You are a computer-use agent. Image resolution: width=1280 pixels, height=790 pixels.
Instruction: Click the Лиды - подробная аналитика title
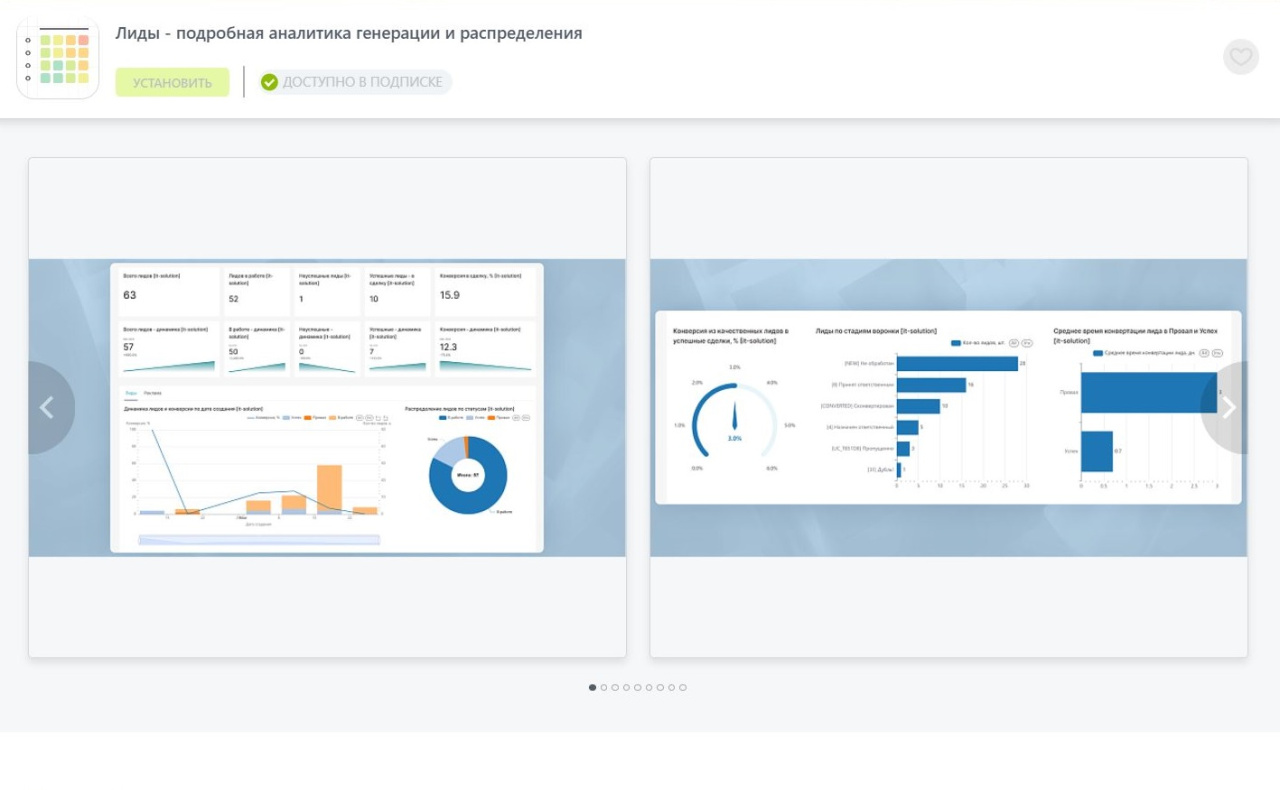[x=348, y=33]
